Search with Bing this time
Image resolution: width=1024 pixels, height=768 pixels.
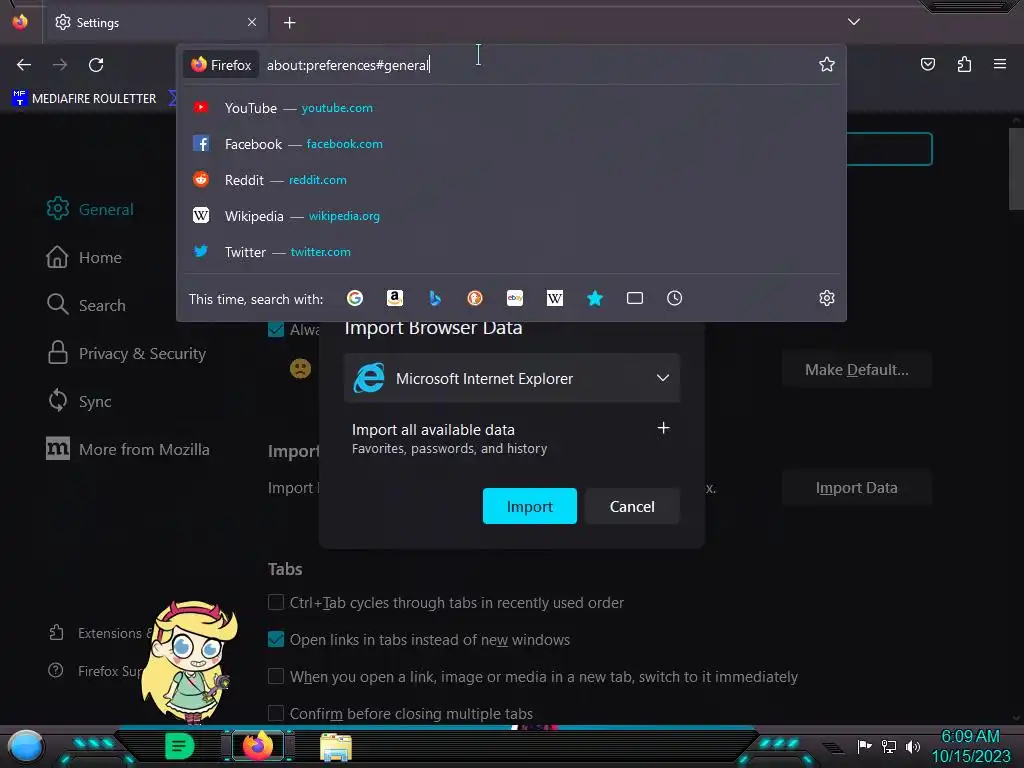tap(435, 298)
